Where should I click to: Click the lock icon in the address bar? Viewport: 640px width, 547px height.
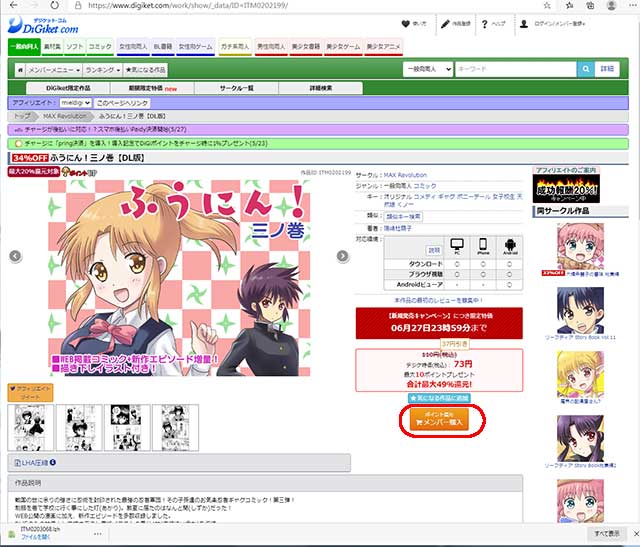(x=78, y=6)
